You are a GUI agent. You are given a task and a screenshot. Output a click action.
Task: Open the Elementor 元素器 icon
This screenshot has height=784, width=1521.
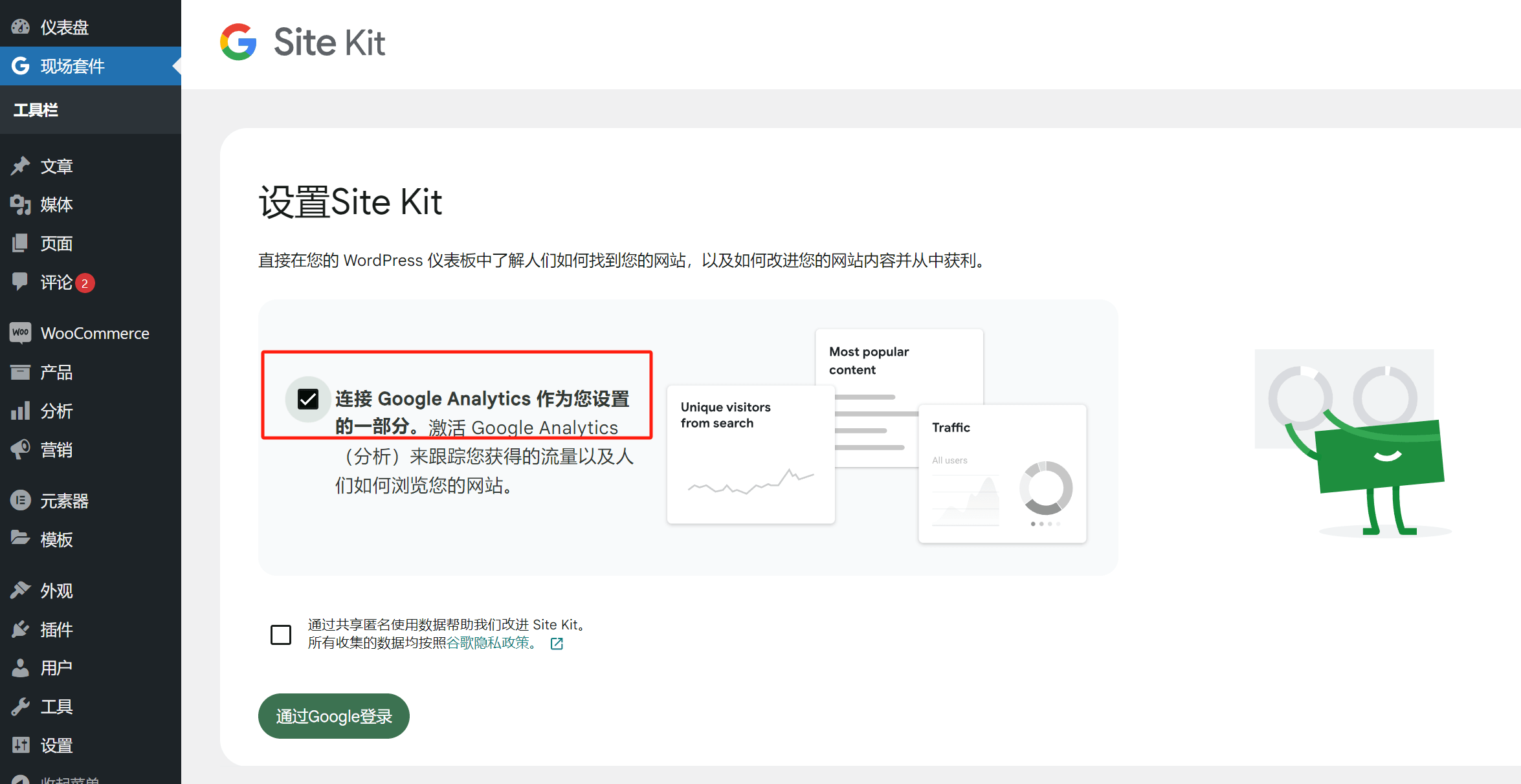[21, 501]
